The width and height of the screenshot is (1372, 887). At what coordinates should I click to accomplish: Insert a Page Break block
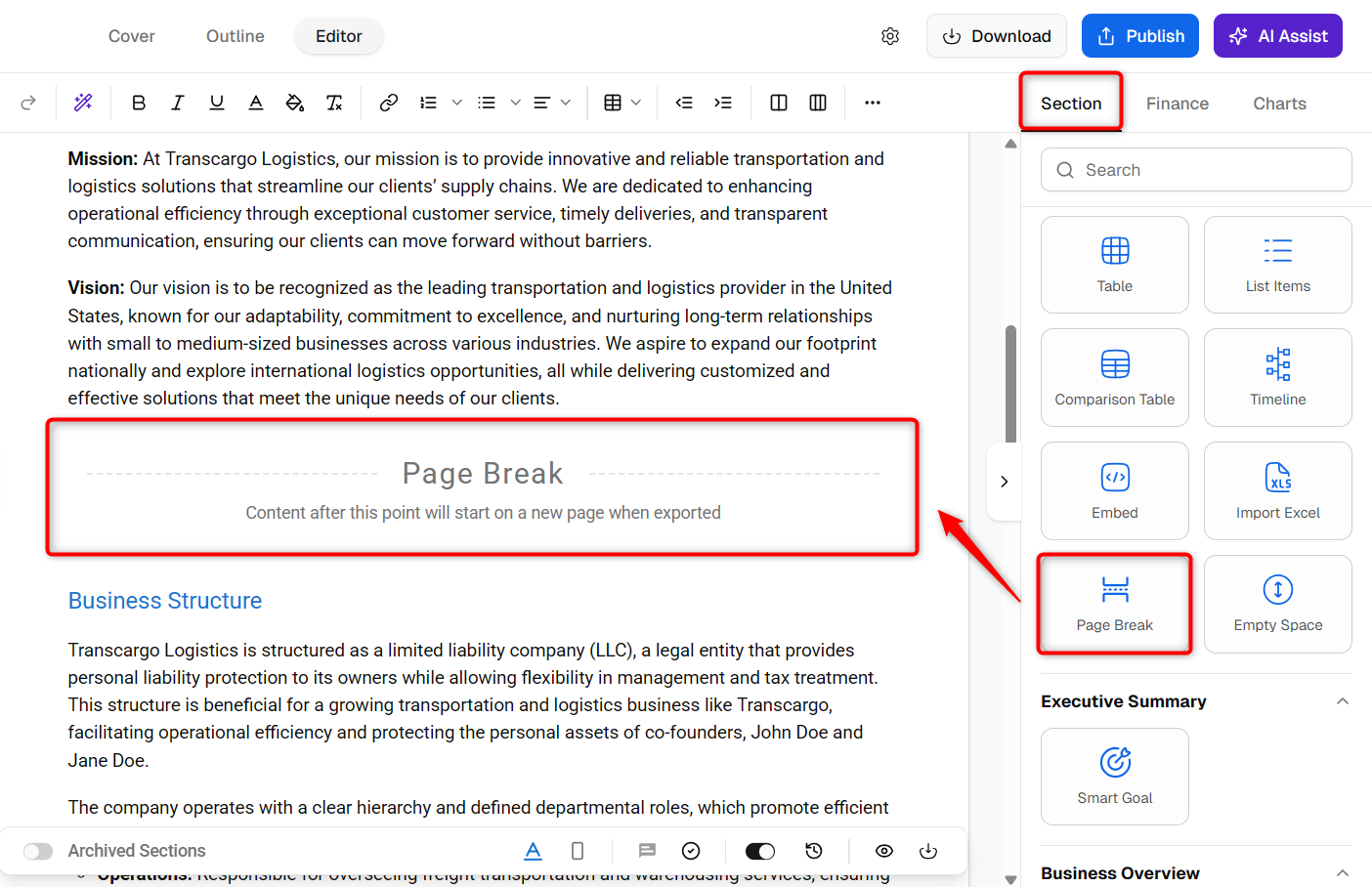click(1115, 604)
